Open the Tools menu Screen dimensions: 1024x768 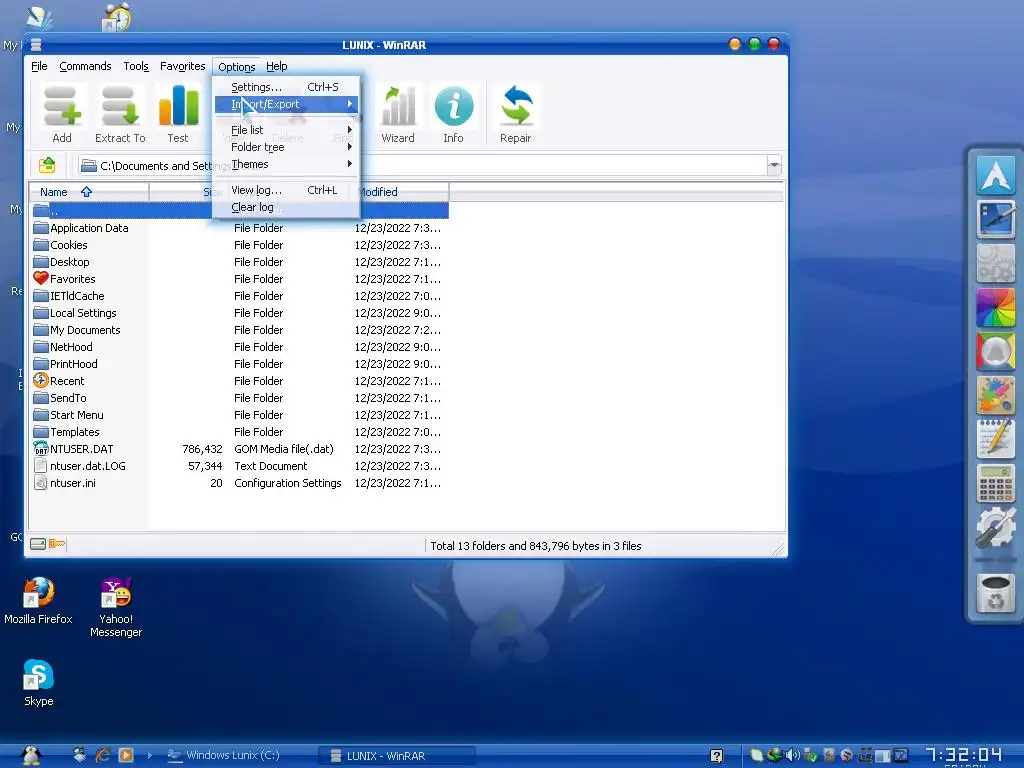(136, 66)
